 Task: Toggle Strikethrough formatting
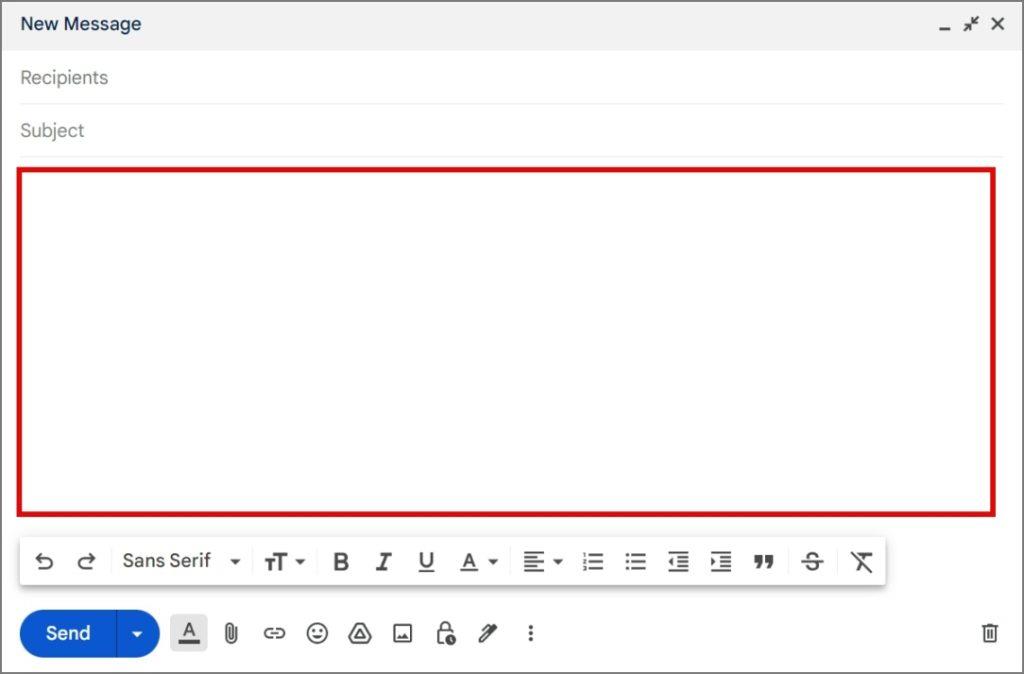click(812, 561)
